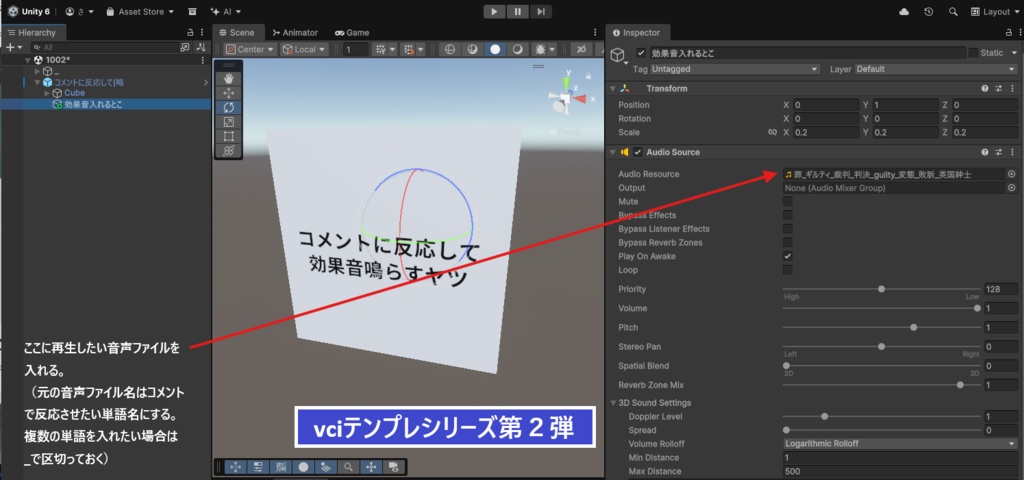Open Transform component presets
The width and height of the screenshot is (1024, 480).
click(999, 88)
